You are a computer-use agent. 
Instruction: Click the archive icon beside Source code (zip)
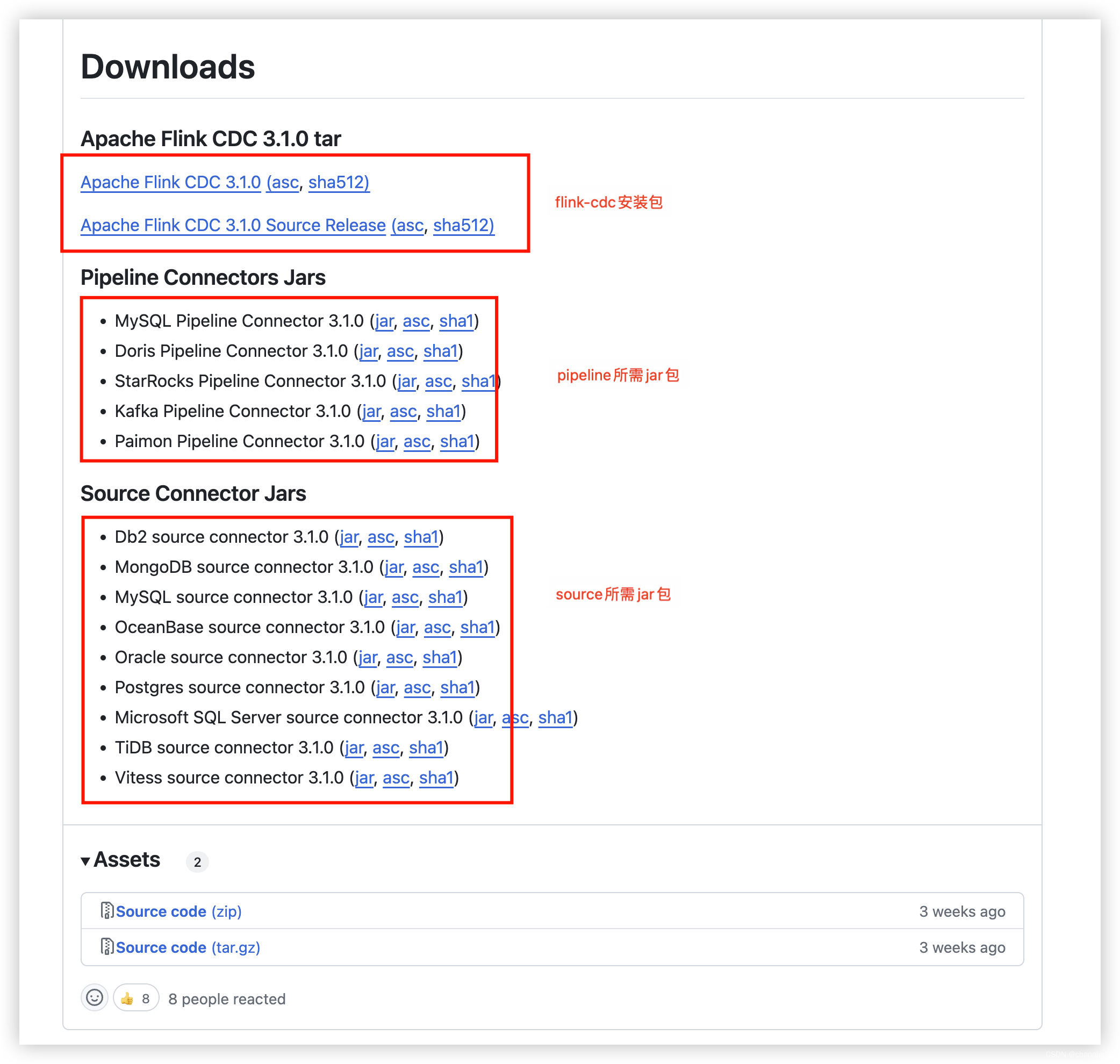click(x=106, y=911)
